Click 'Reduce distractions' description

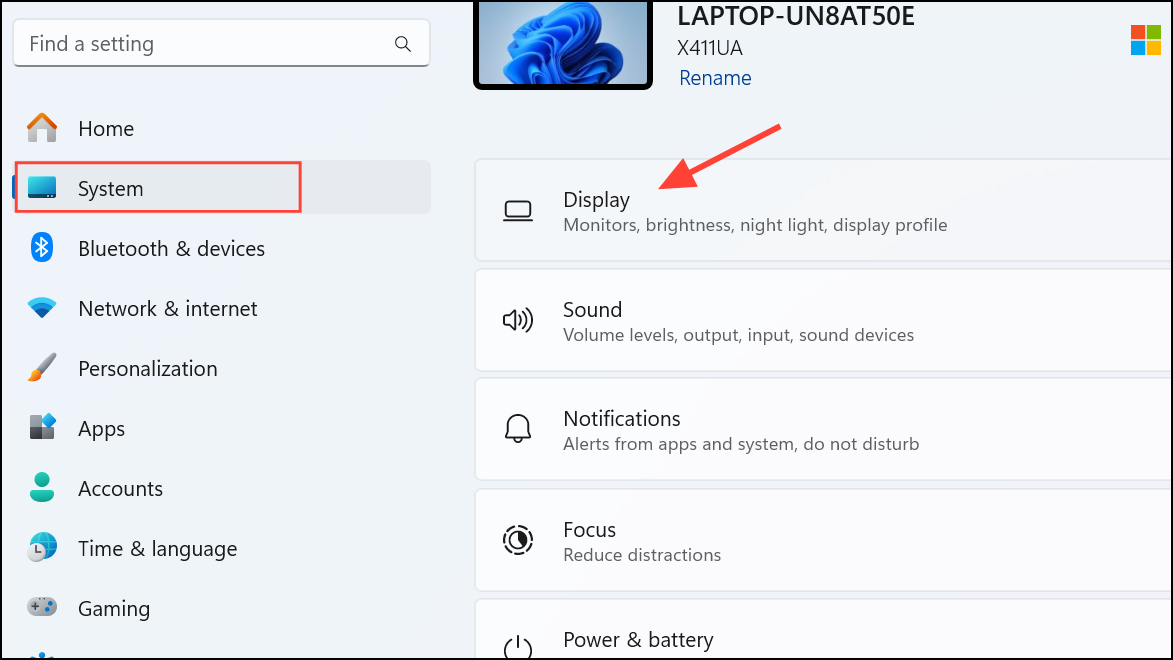[x=642, y=555]
